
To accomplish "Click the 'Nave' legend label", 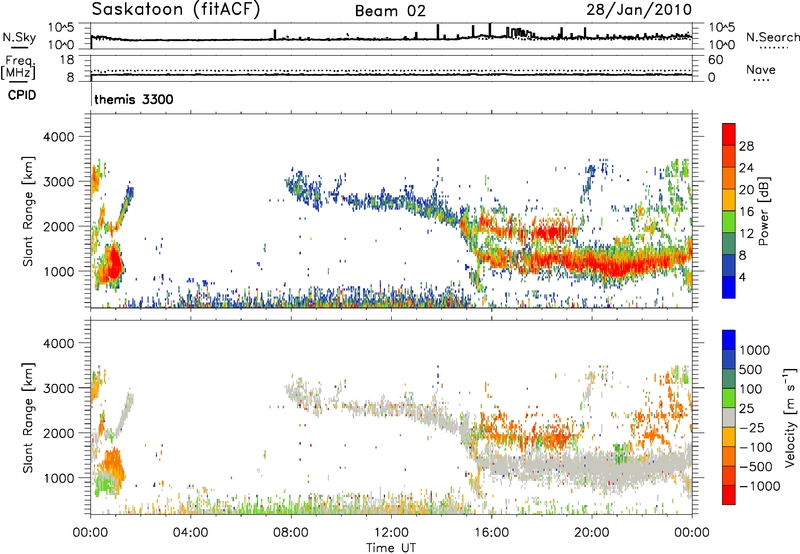I will [761, 69].
